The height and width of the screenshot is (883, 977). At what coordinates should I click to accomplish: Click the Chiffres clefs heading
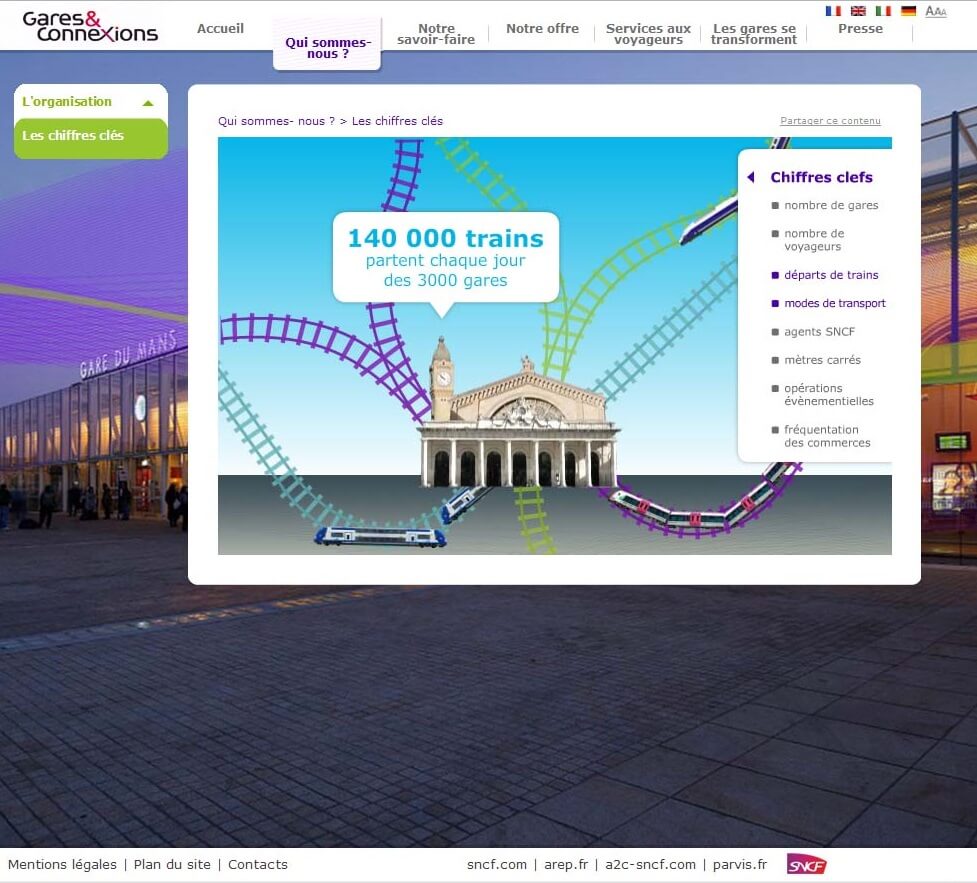click(821, 177)
